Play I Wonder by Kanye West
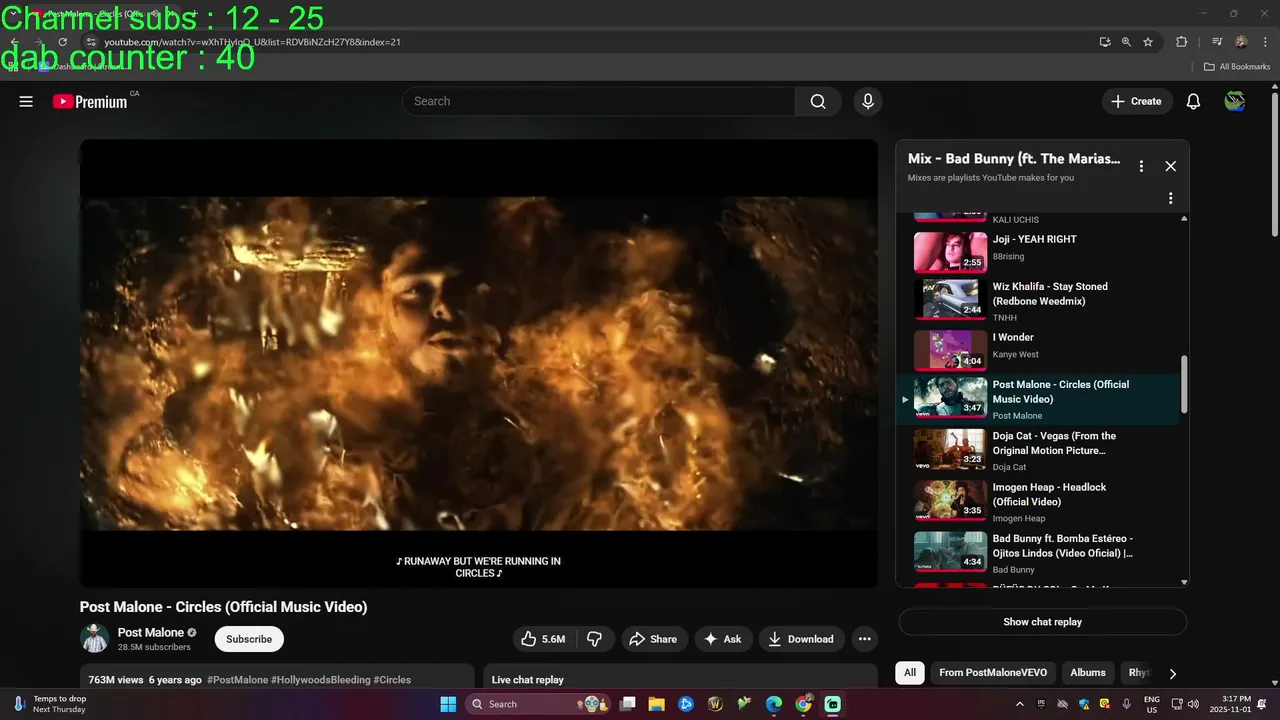Screen dimensions: 1280x720 (1040, 350)
